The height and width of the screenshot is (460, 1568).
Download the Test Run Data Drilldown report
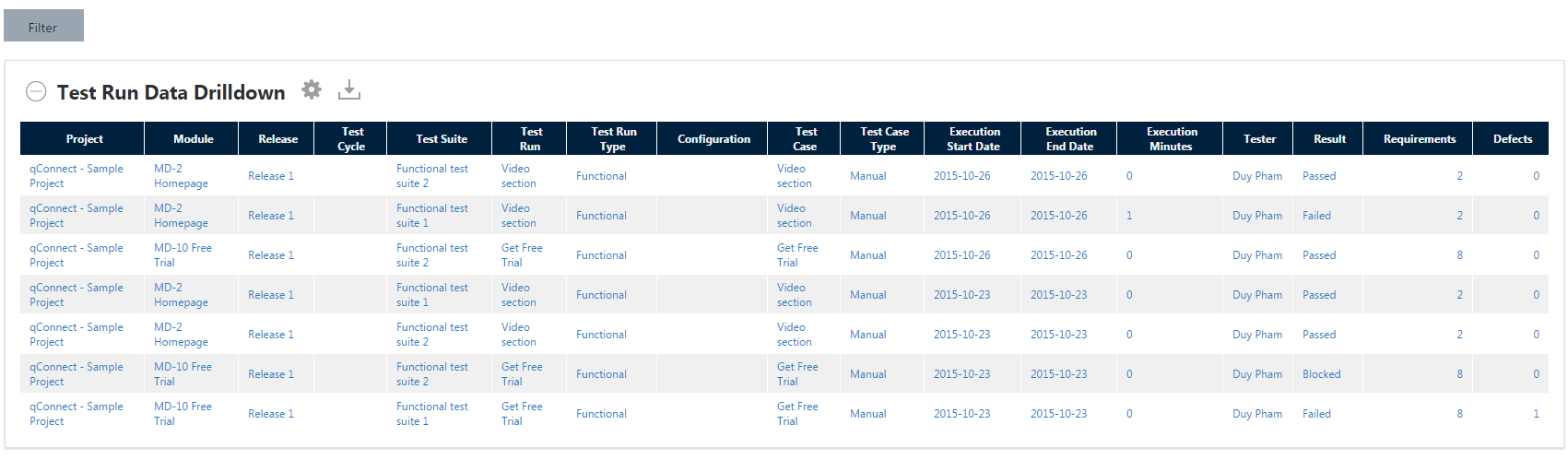(x=349, y=90)
